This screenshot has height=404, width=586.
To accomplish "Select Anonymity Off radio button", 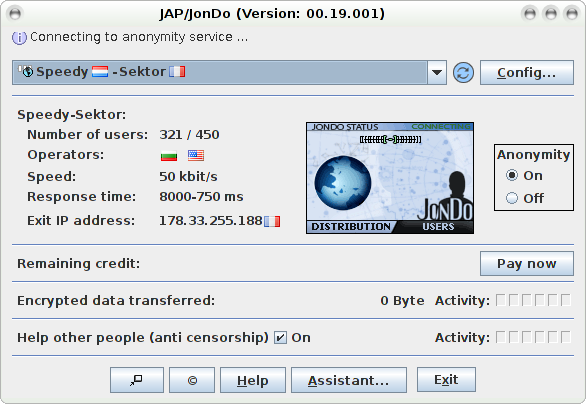I will tap(512, 198).
